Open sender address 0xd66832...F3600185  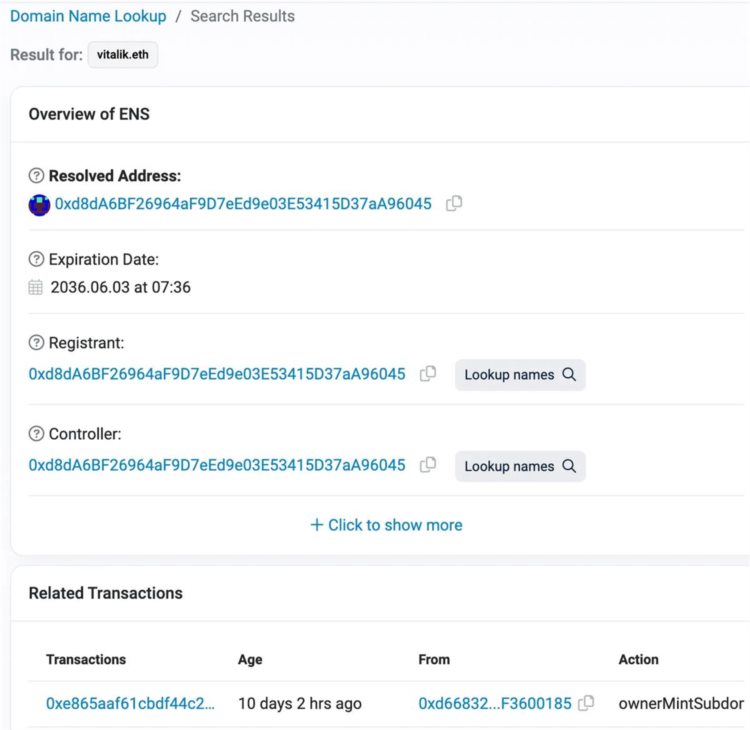[x=494, y=703]
